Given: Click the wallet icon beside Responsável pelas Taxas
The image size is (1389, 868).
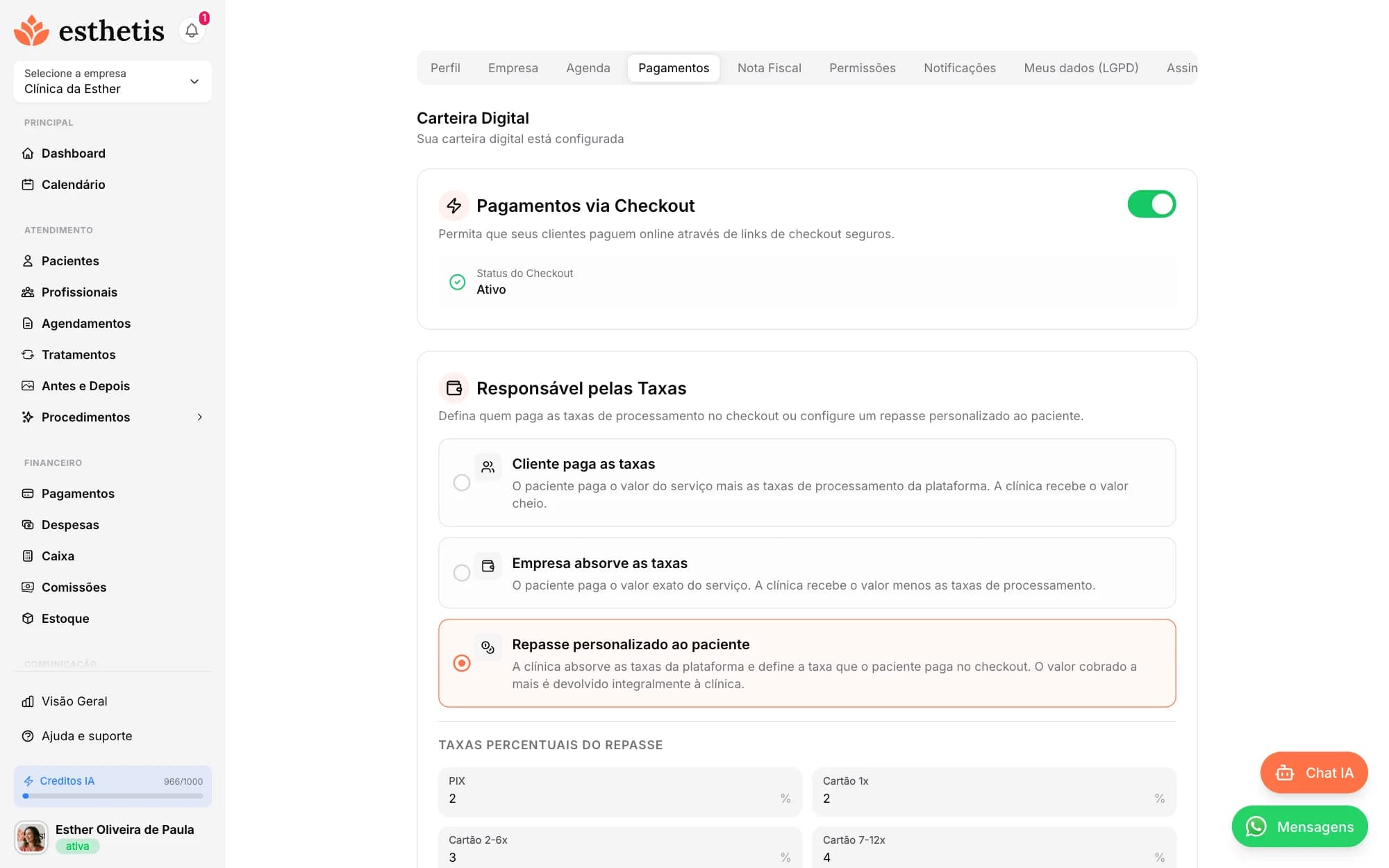Looking at the screenshot, I should pos(454,388).
